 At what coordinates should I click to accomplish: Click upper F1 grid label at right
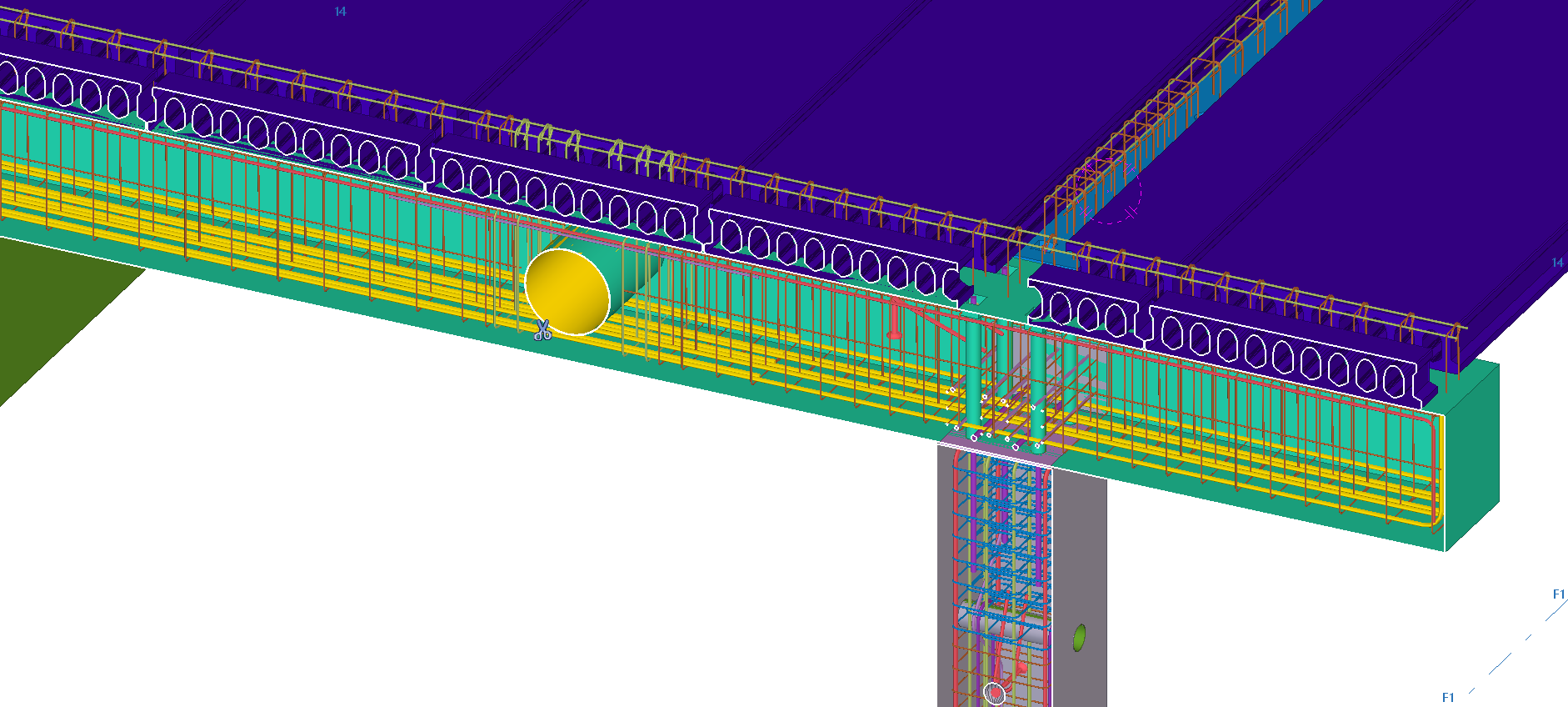(x=1558, y=594)
